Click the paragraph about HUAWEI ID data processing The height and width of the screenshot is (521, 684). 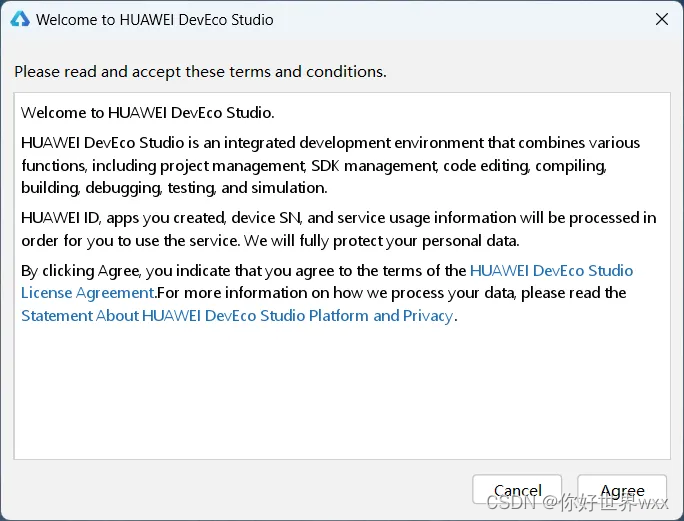339,229
